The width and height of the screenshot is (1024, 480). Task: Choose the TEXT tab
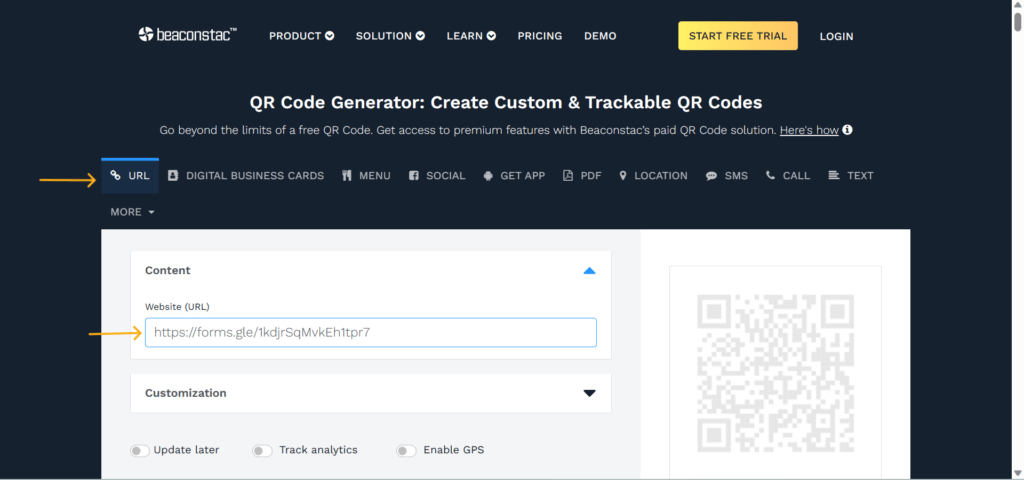coord(850,176)
